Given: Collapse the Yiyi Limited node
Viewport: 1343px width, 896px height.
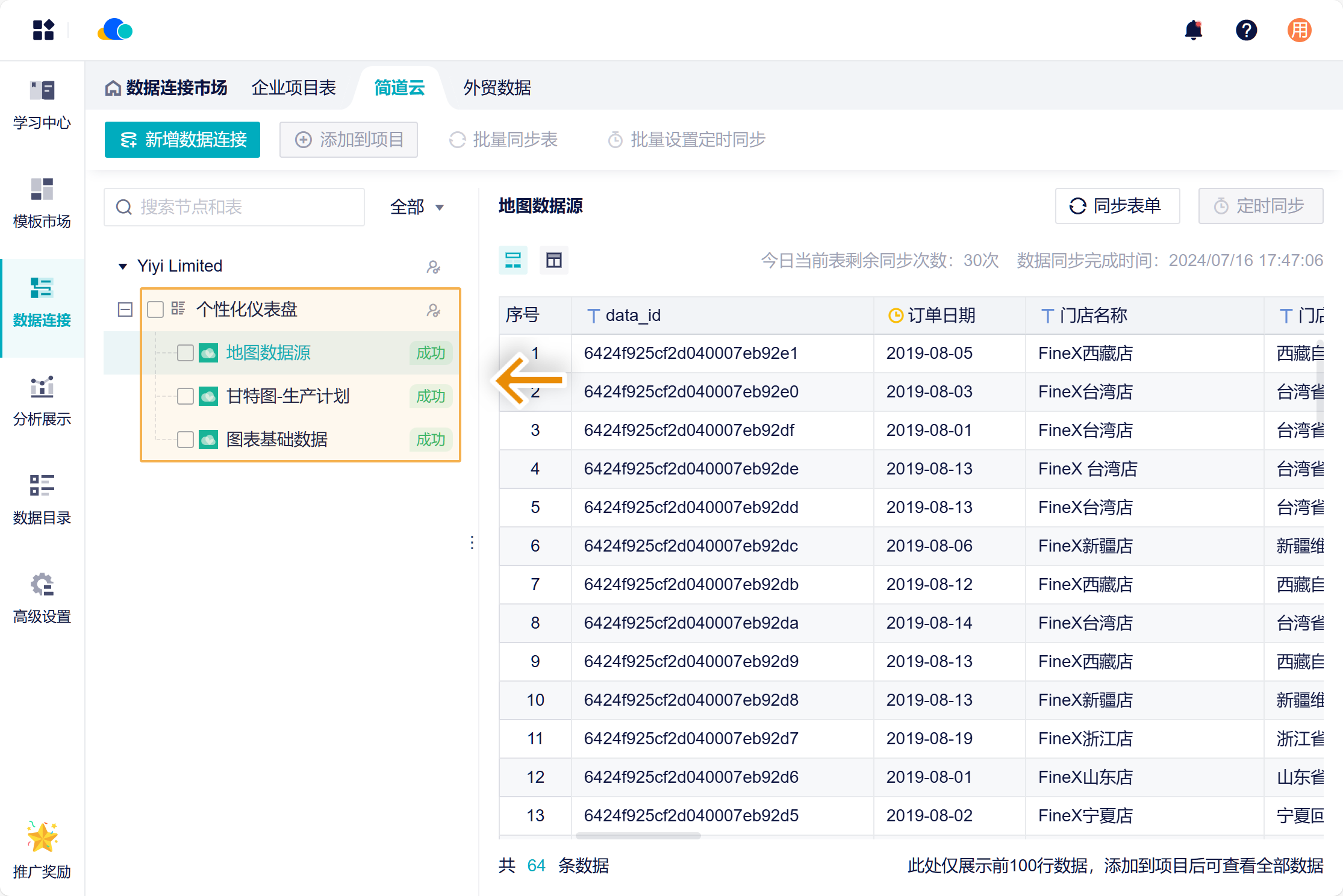Looking at the screenshot, I should [x=123, y=266].
